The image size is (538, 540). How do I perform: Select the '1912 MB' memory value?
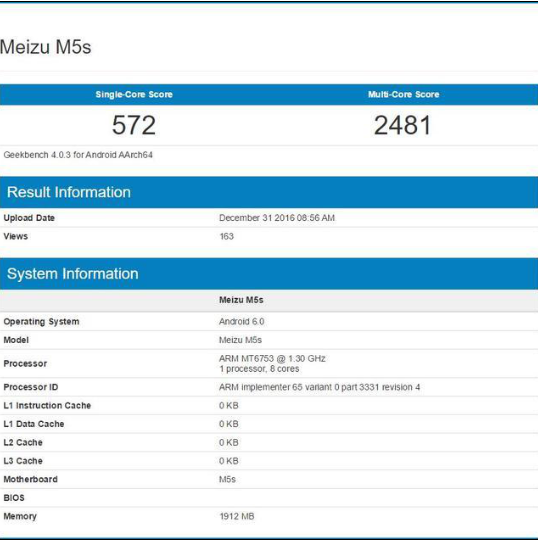click(237, 516)
